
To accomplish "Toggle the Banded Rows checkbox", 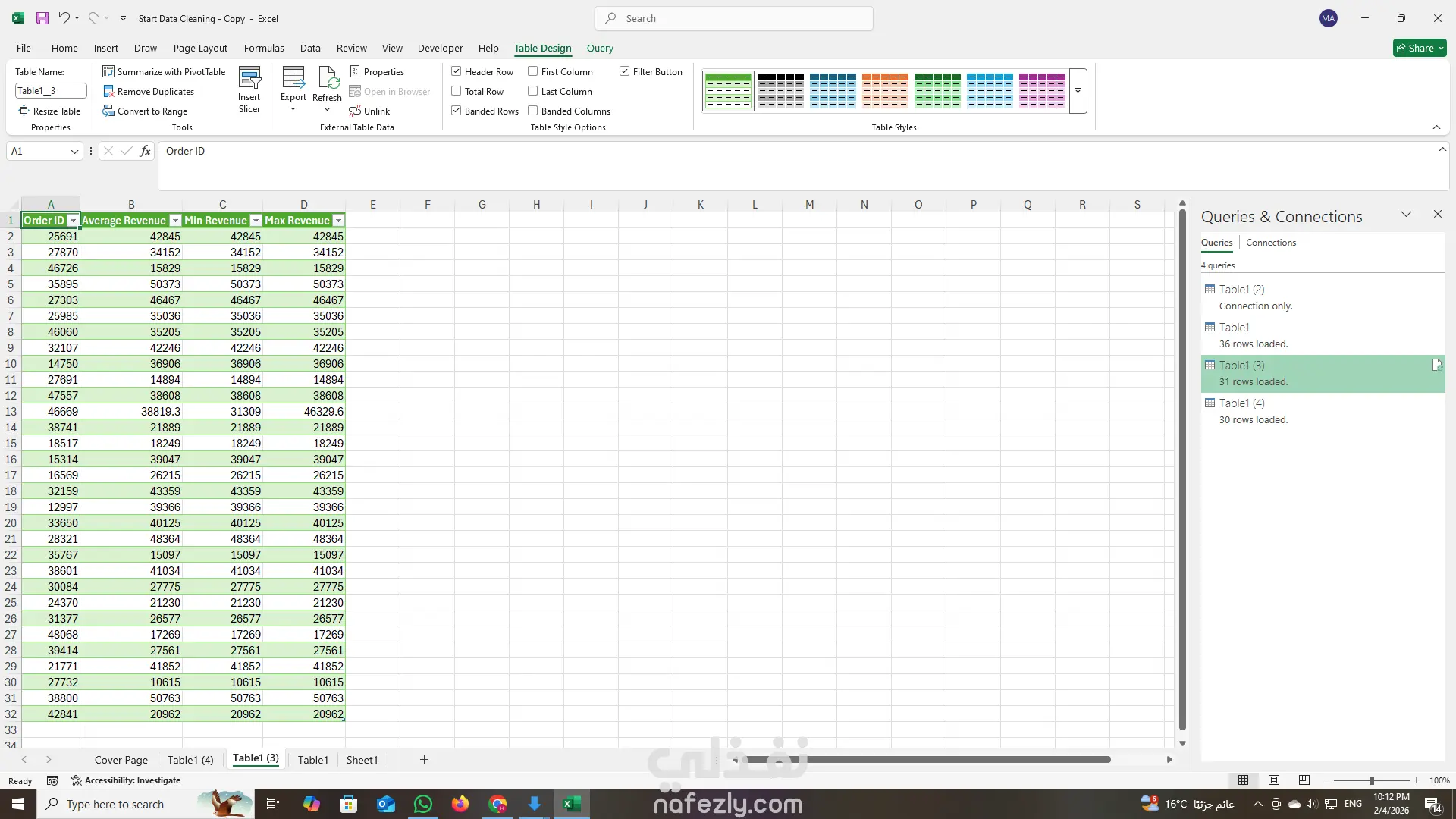I will pyautogui.click(x=457, y=111).
